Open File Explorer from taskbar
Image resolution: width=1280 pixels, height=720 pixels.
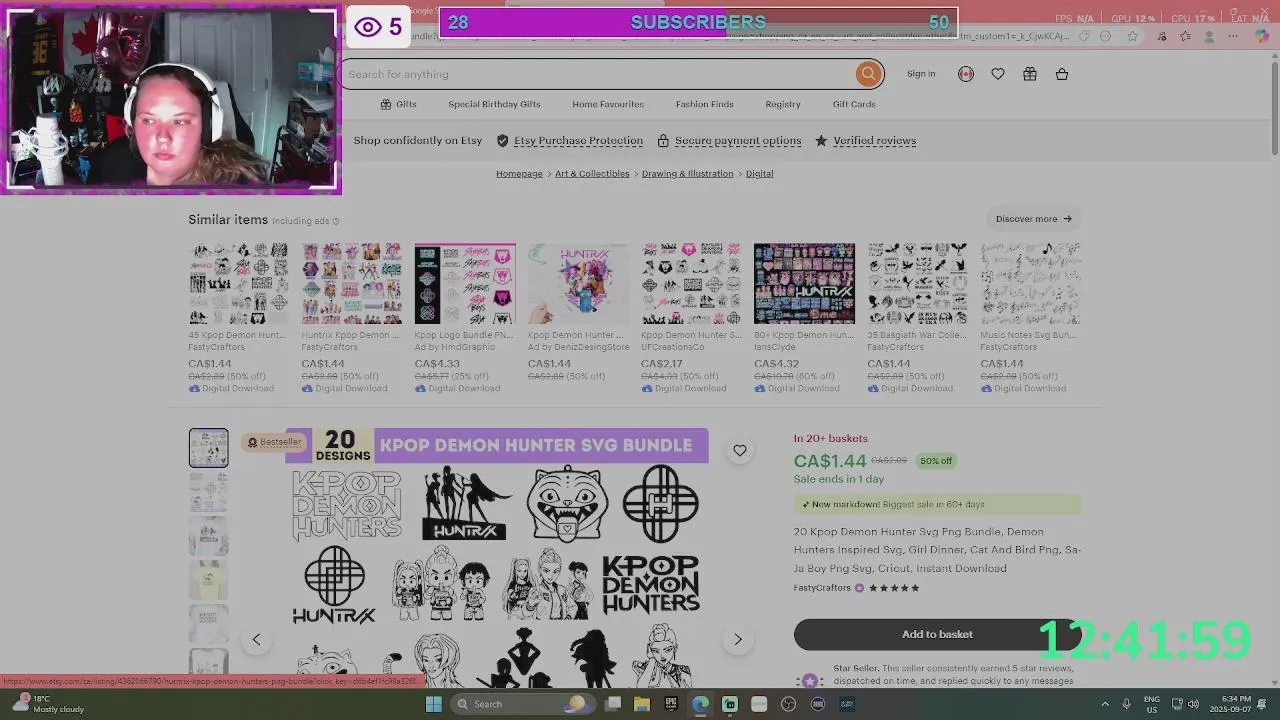coord(642,704)
